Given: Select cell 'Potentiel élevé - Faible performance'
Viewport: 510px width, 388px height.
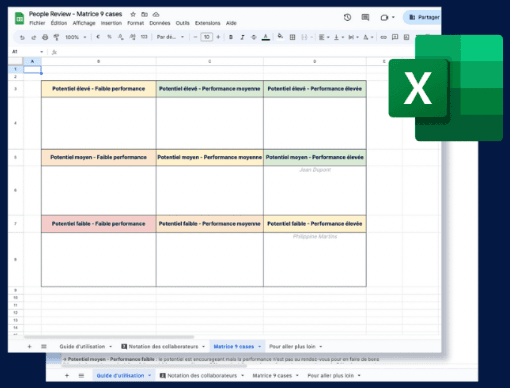Looking at the screenshot, I should pyautogui.click(x=98, y=89).
